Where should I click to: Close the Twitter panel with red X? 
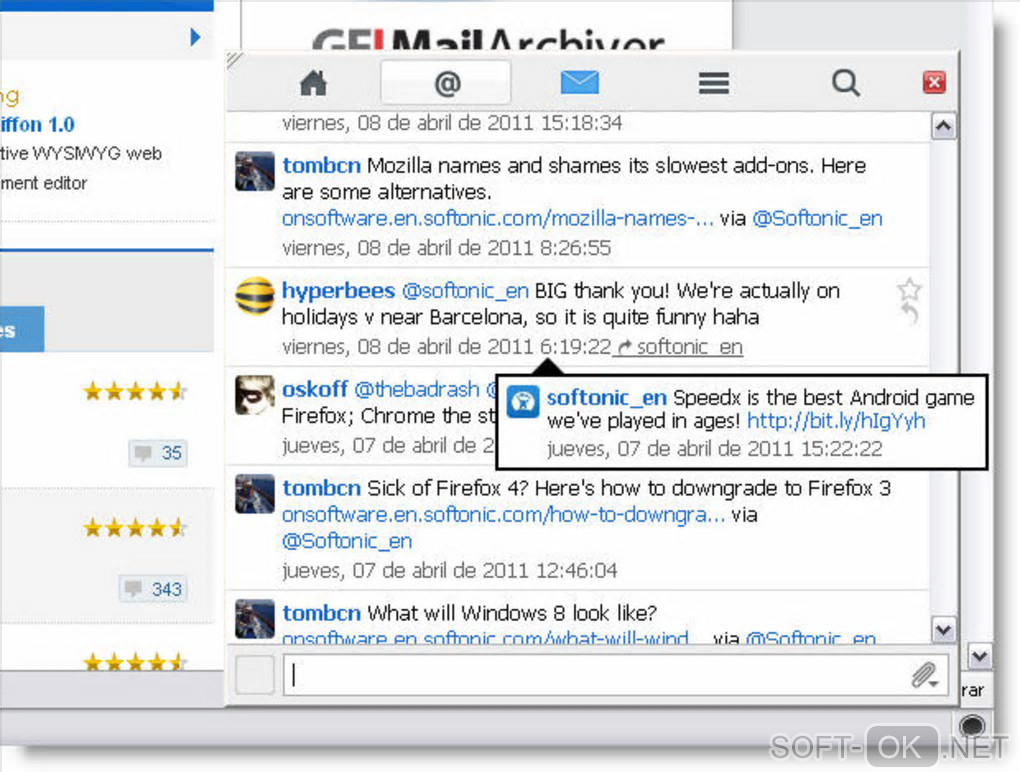pyautogui.click(x=934, y=83)
